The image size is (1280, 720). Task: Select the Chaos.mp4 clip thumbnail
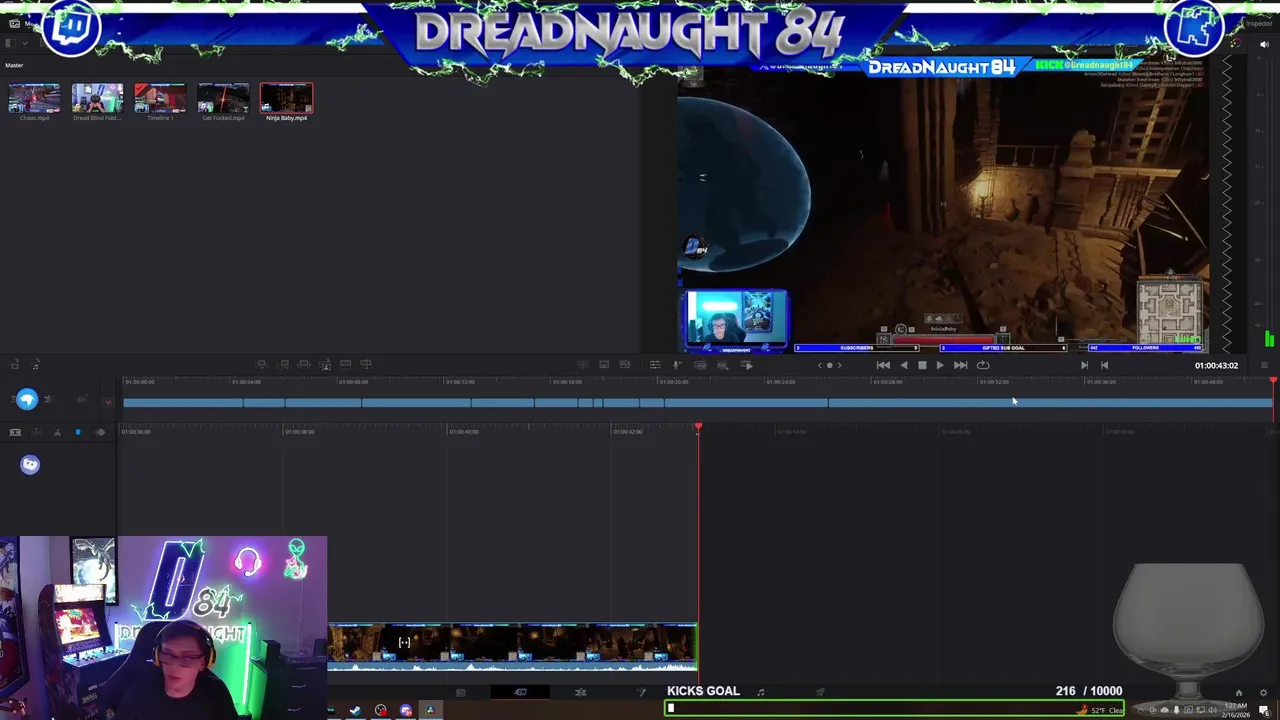34,99
